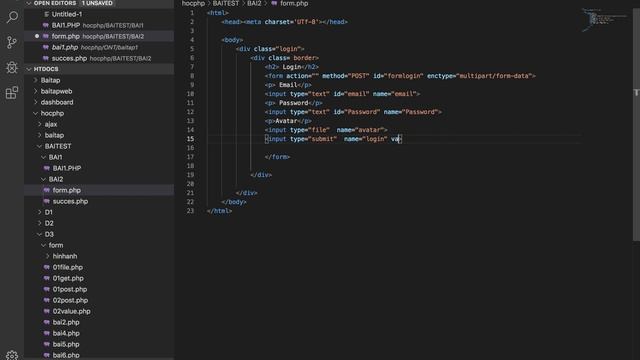Click PHP icon of BAI1.PHP open editor

click(x=46, y=25)
